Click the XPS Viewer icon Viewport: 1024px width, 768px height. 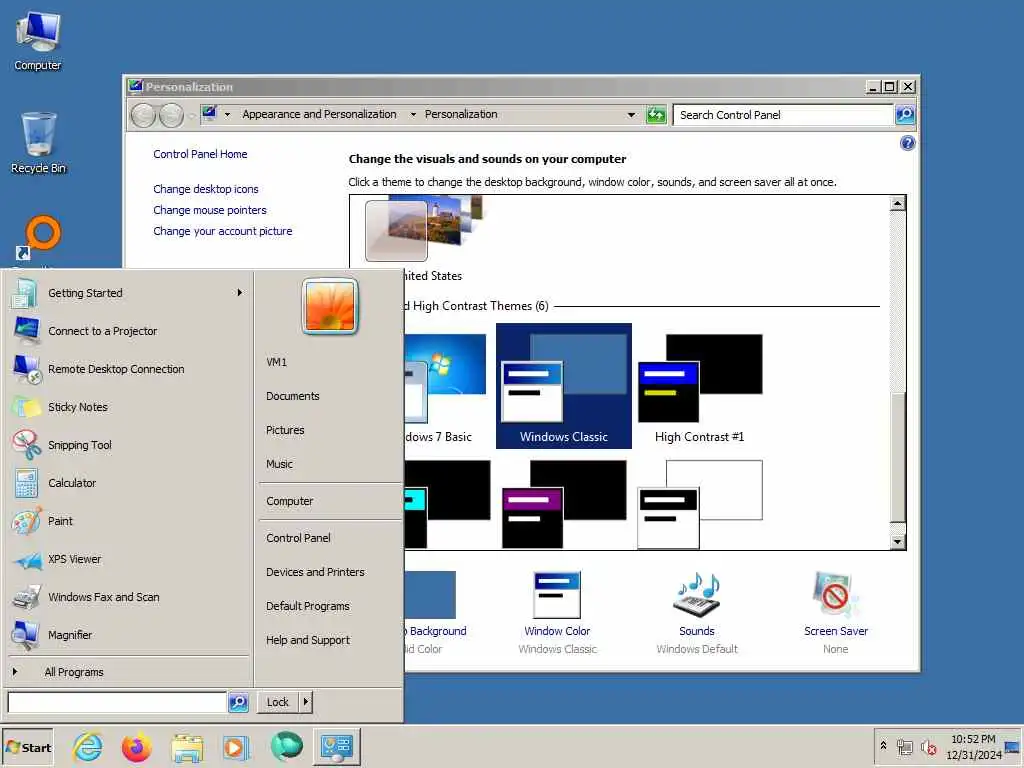point(27,560)
